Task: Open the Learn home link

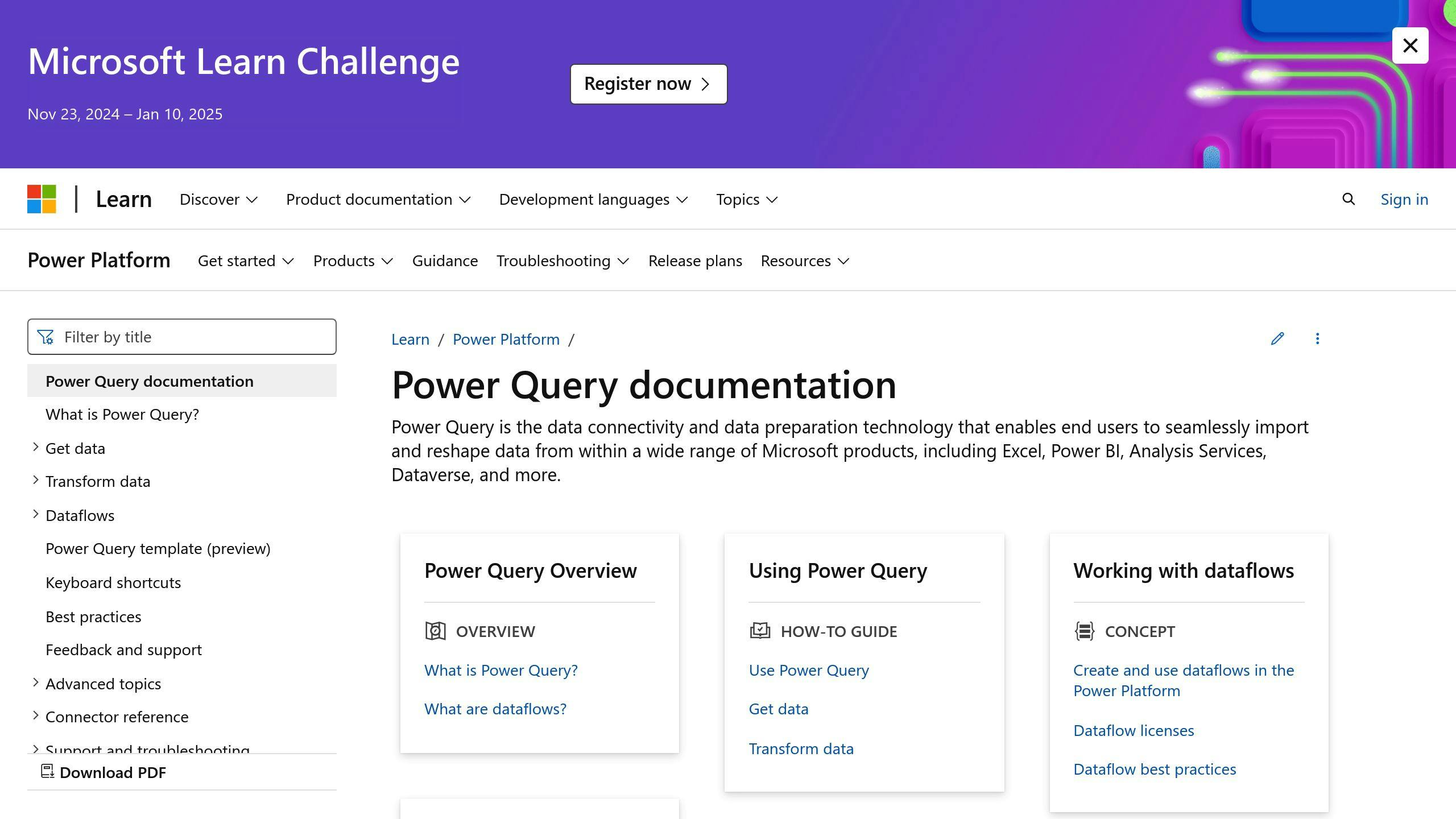Action: pos(123,199)
